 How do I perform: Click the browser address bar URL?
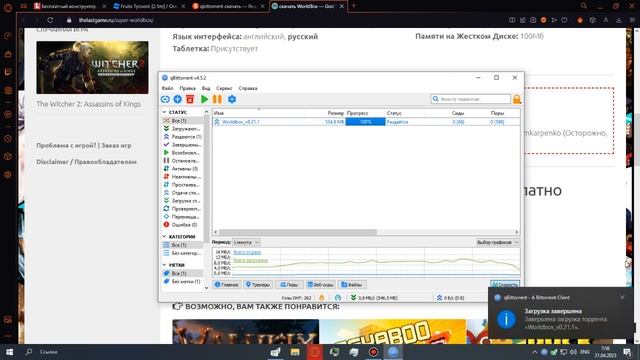pyautogui.click(x=116, y=20)
